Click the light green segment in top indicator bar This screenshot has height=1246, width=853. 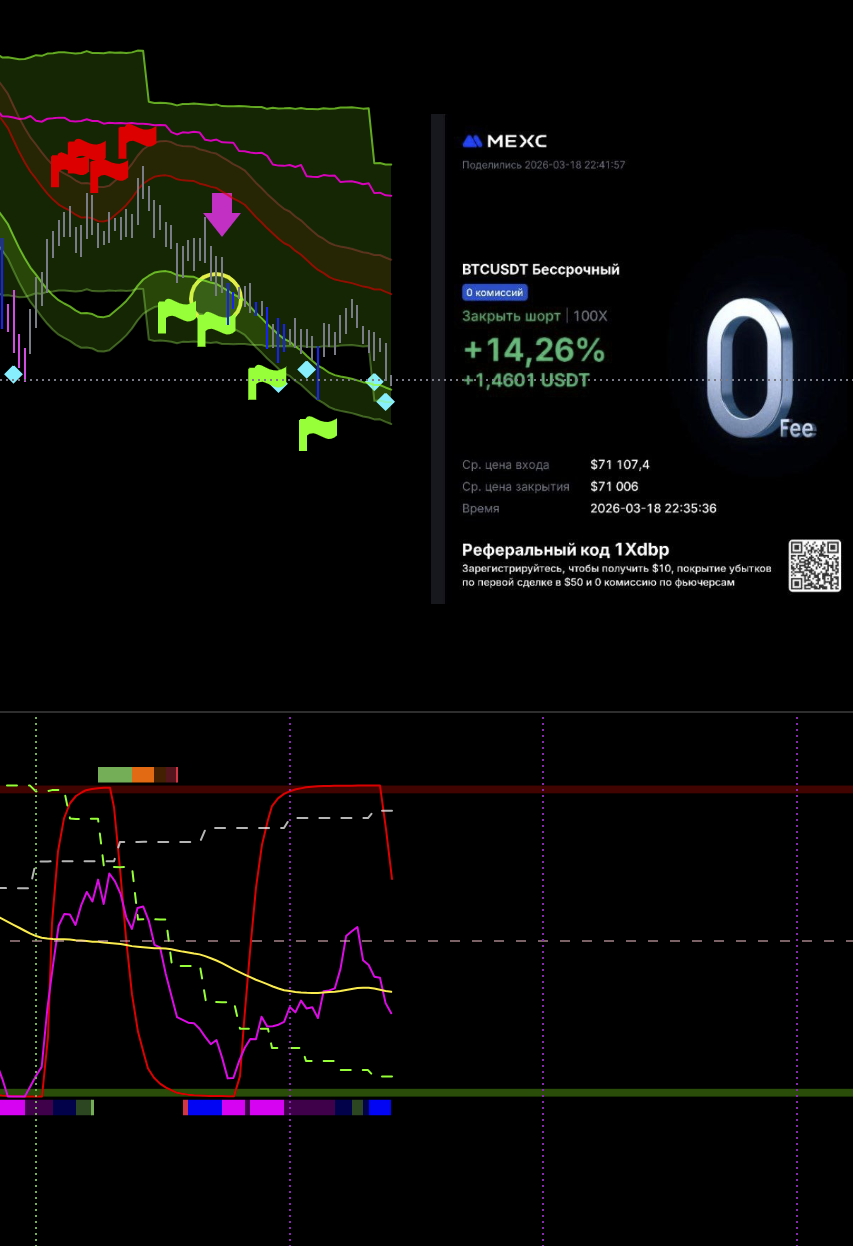click(x=114, y=774)
